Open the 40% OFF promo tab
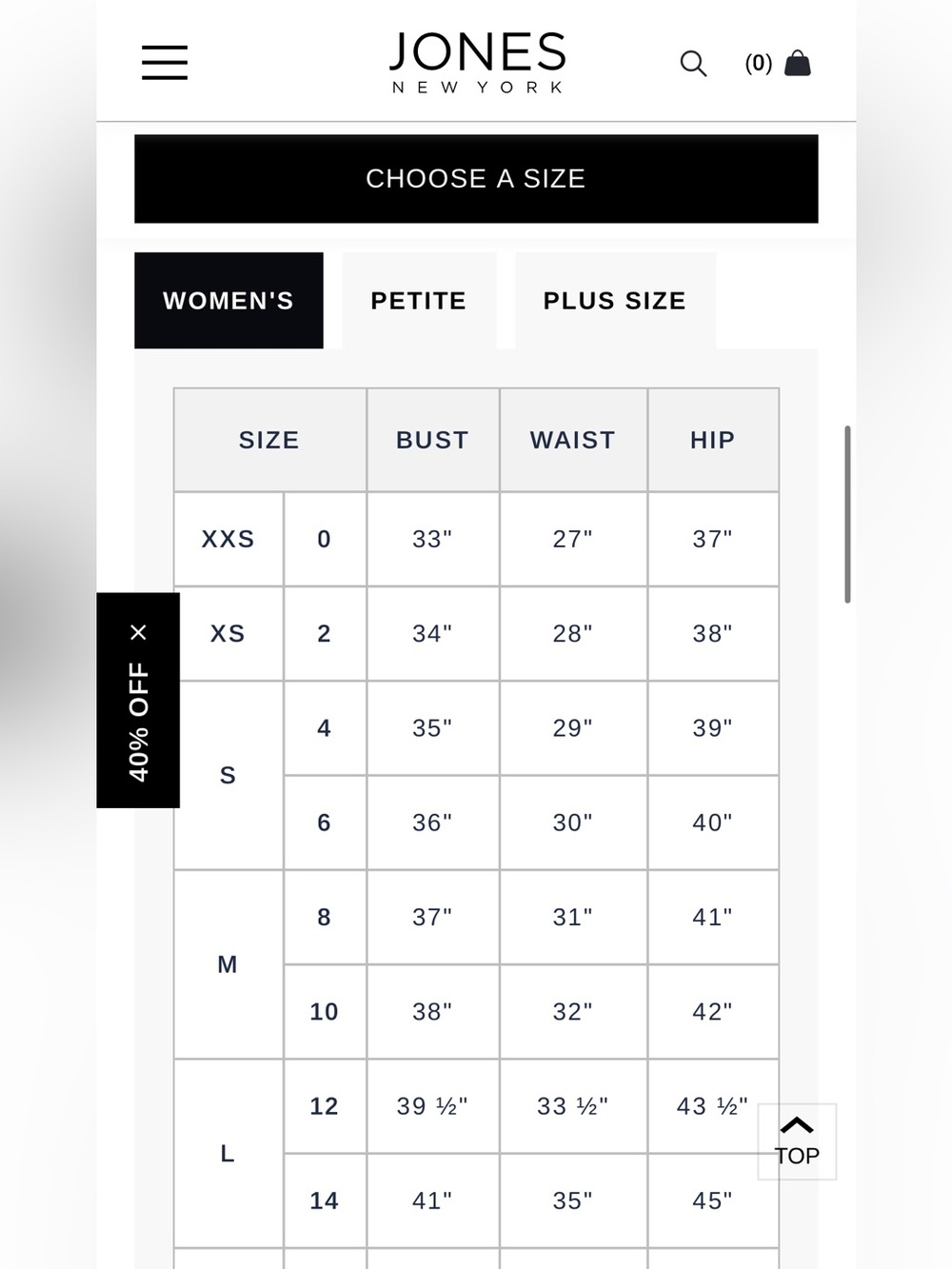952x1269 pixels. pos(138,722)
